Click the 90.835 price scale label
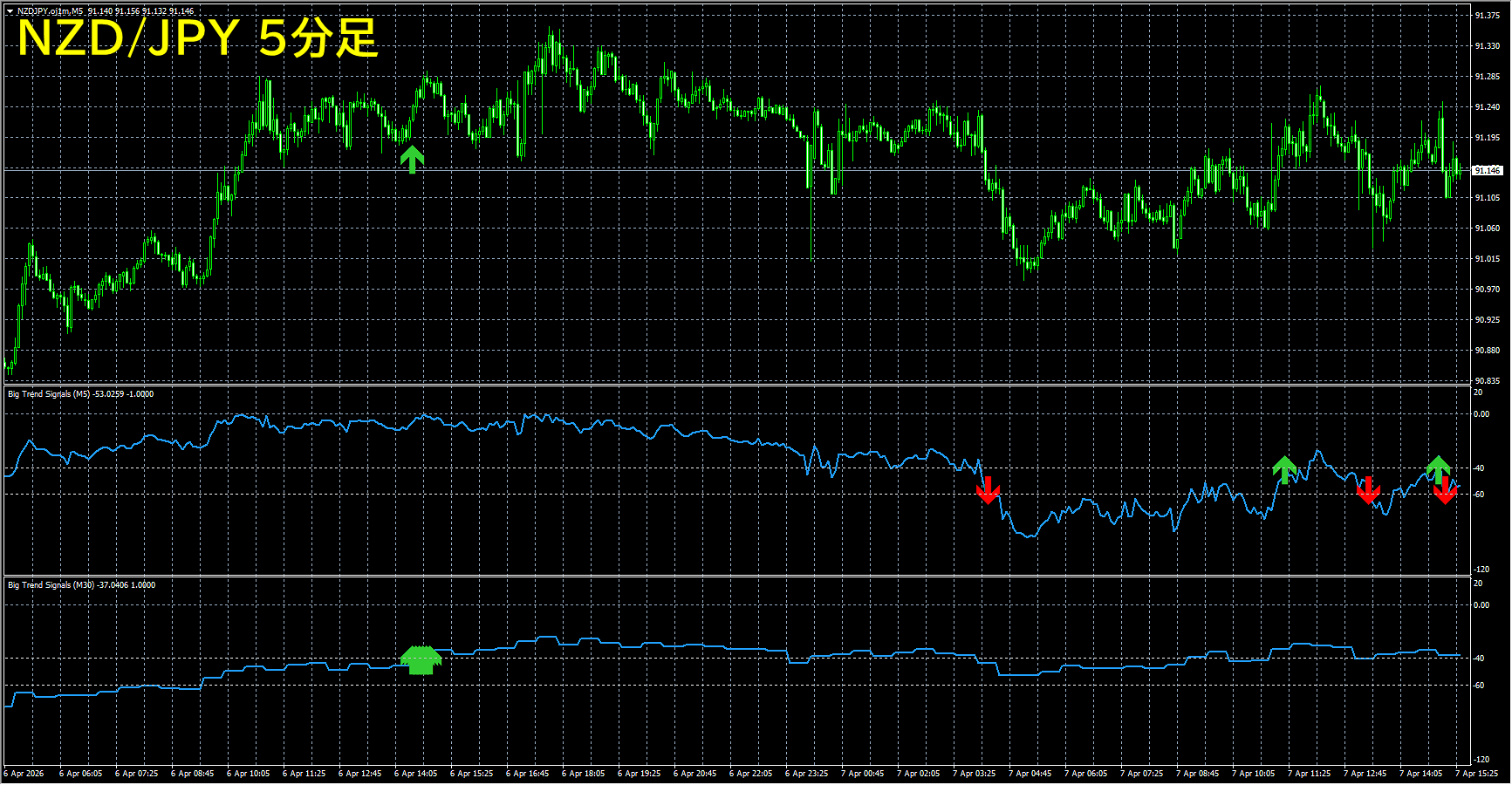 click(x=1488, y=381)
